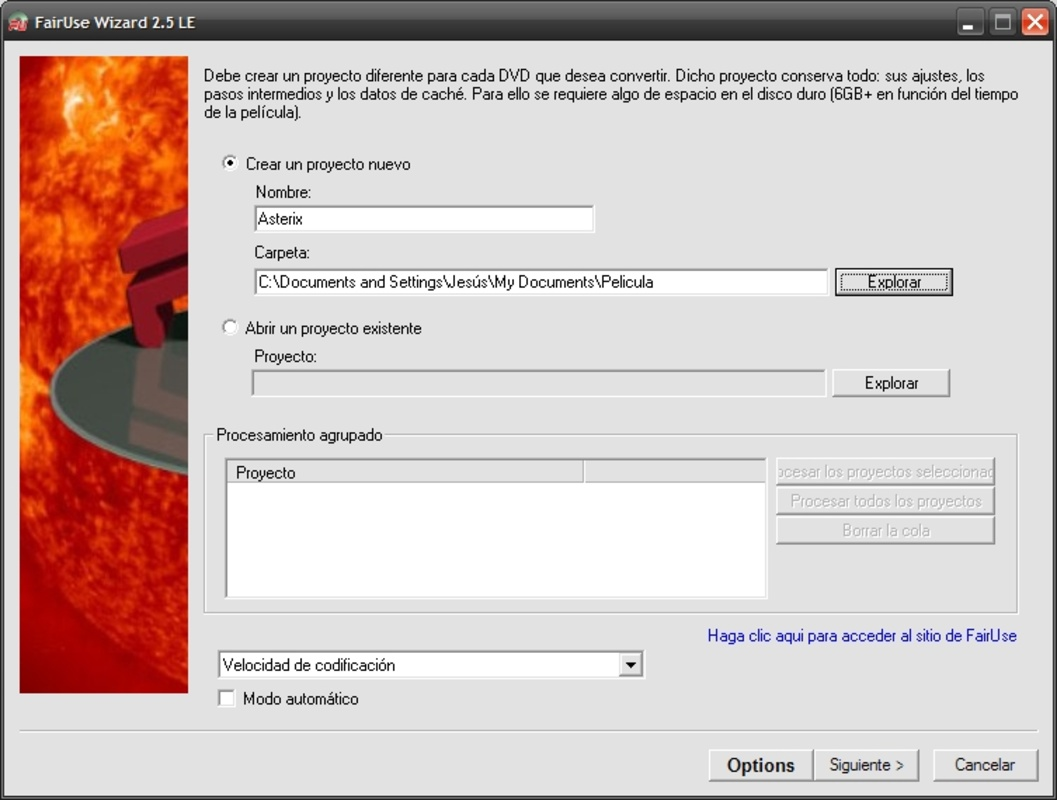Click the FairUse Wizard title bar icon
This screenshot has width=1057, height=800.
point(18,22)
